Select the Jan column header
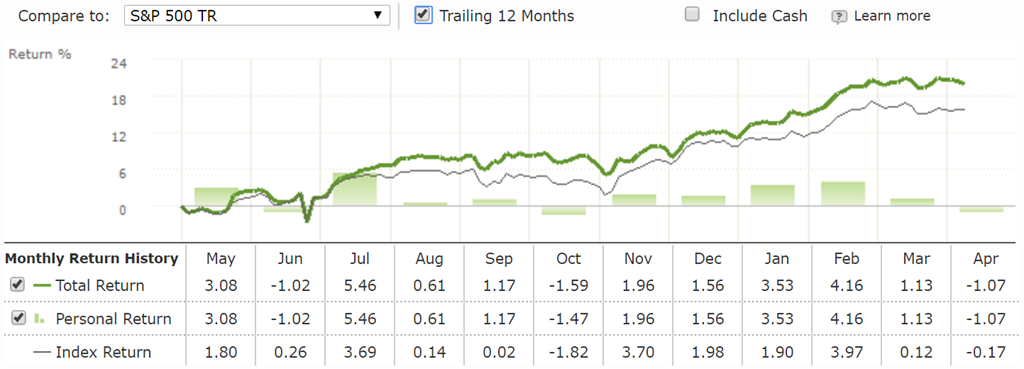1024x369 pixels. pyautogui.click(x=777, y=259)
